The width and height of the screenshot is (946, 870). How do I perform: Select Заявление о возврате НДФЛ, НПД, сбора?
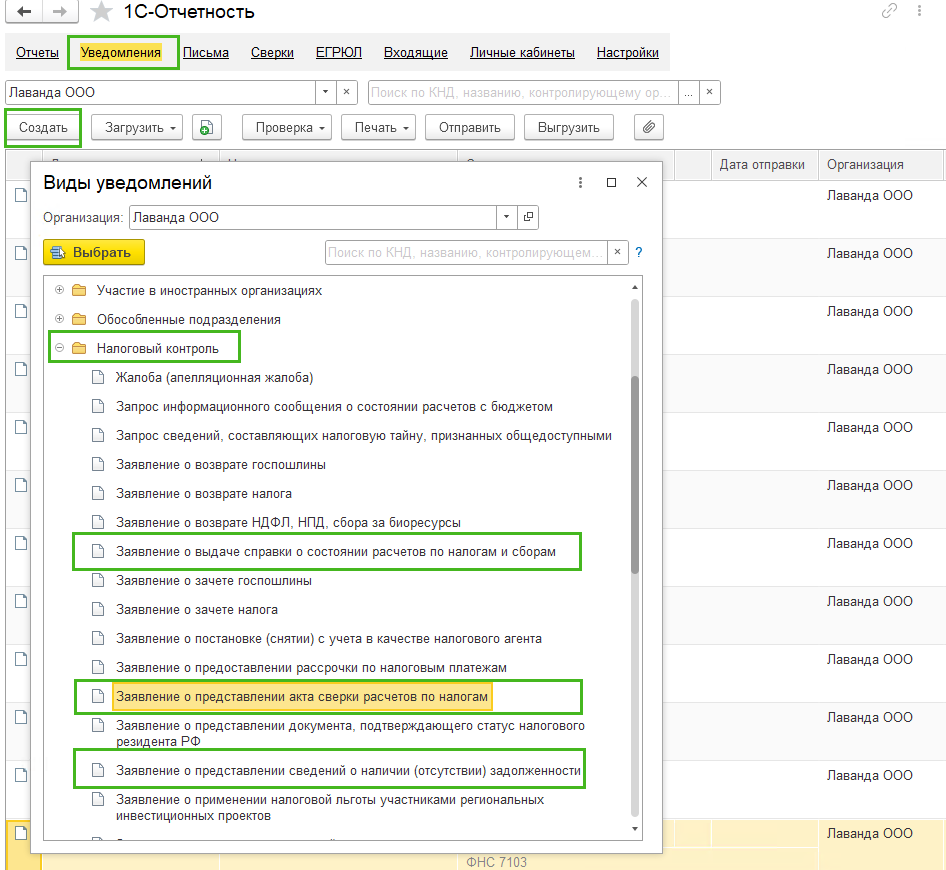click(288, 522)
